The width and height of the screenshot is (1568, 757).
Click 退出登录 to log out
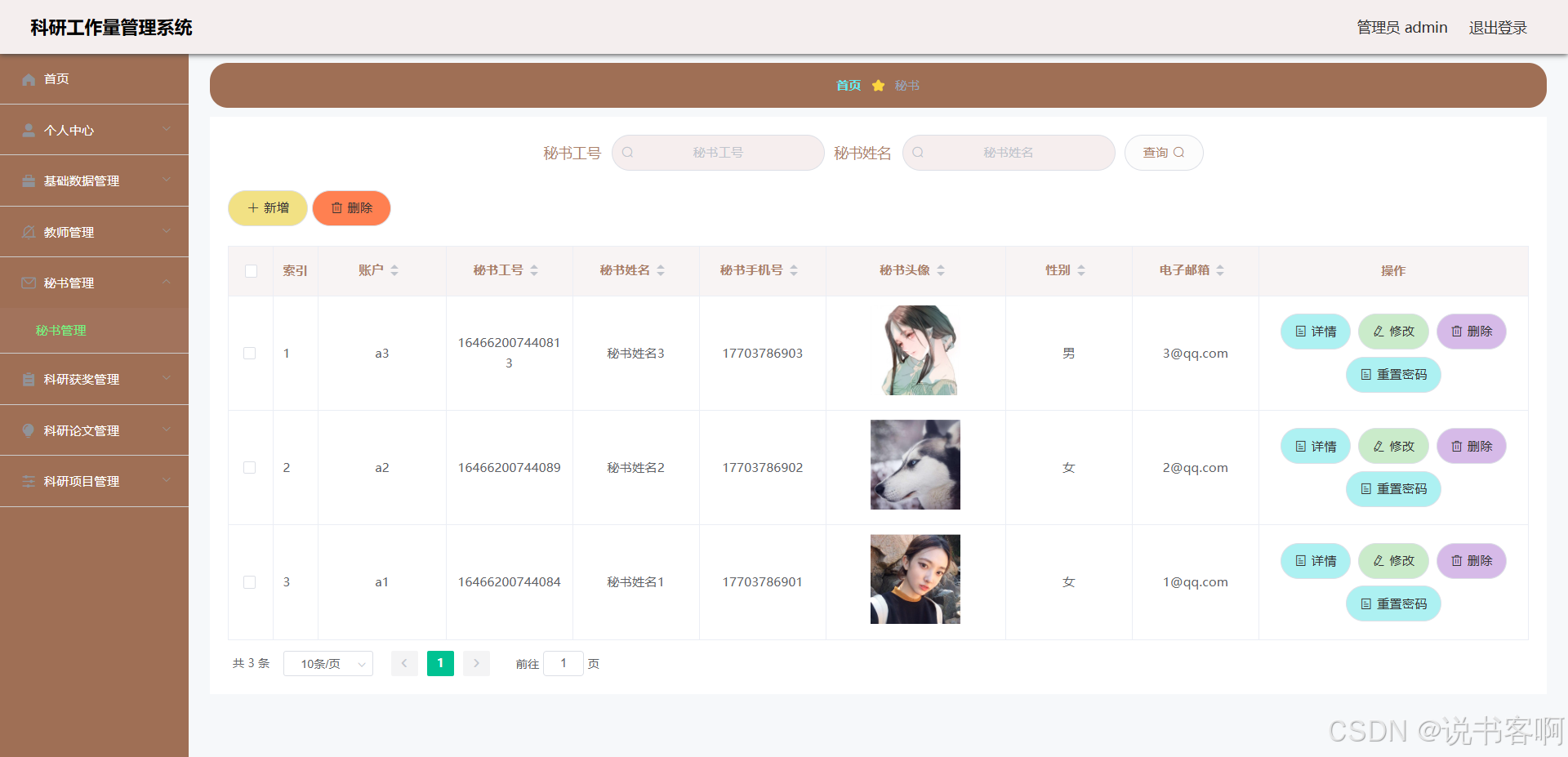(1498, 28)
